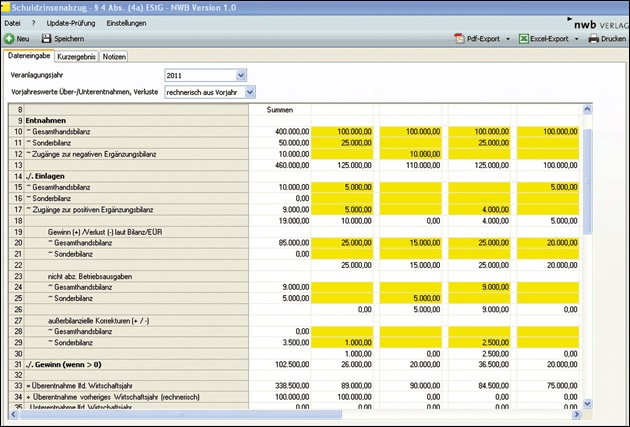630x427 pixels.
Task: Open the Veranlagungsjahr 2011 dropdown
Action: [x=241, y=74]
